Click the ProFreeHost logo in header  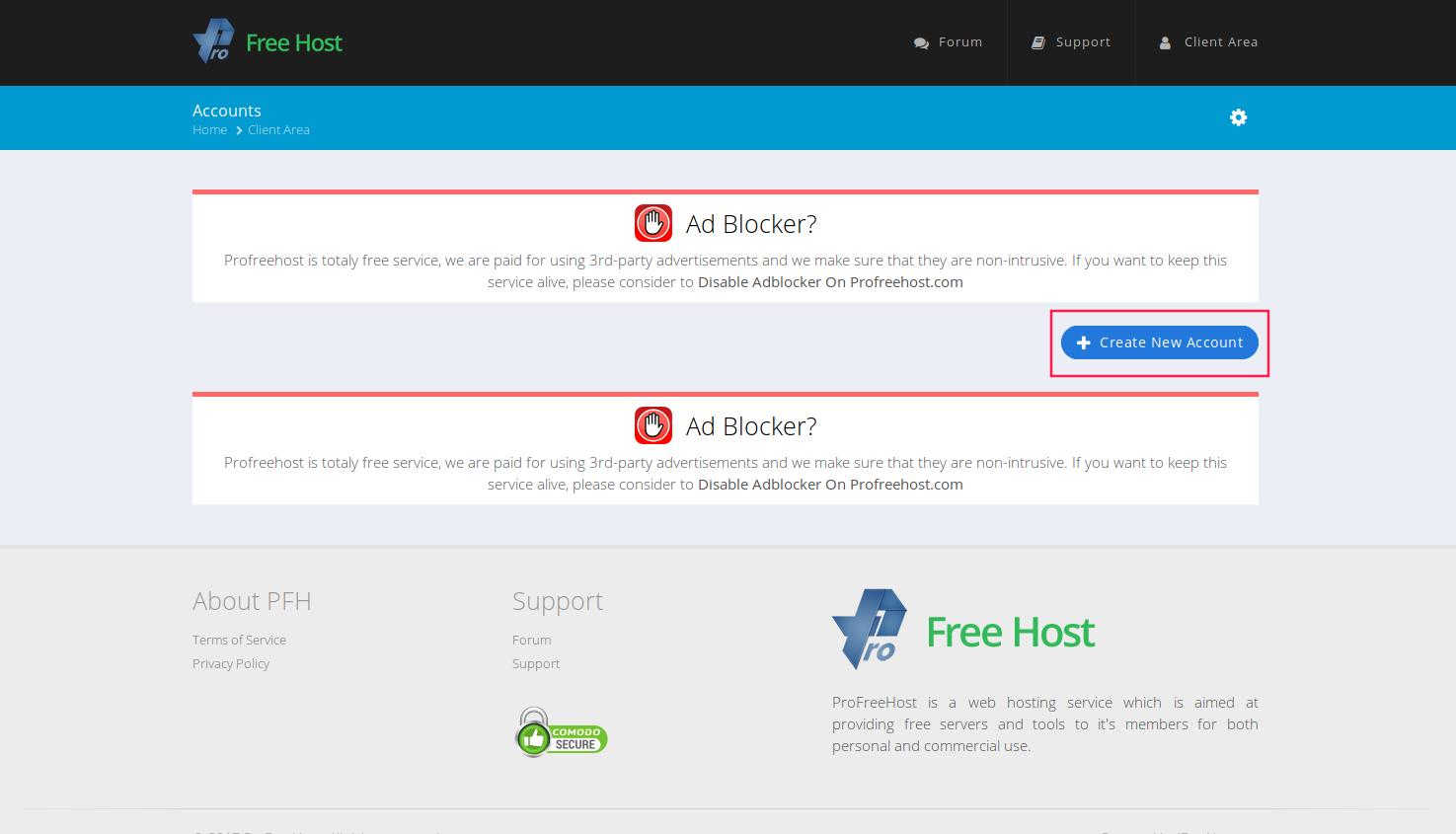click(267, 42)
